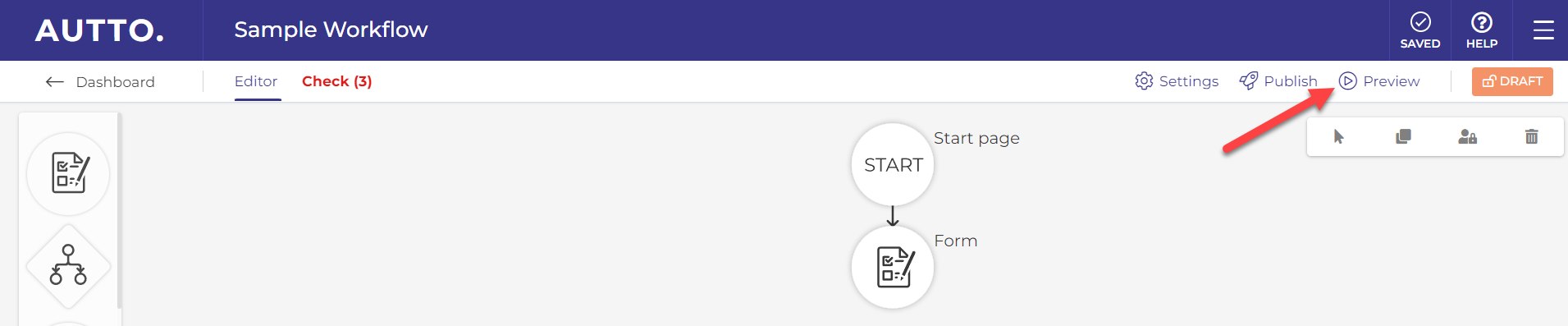The width and height of the screenshot is (1568, 326).
Task: Toggle the DRAFT status button
Action: point(1512,81)
